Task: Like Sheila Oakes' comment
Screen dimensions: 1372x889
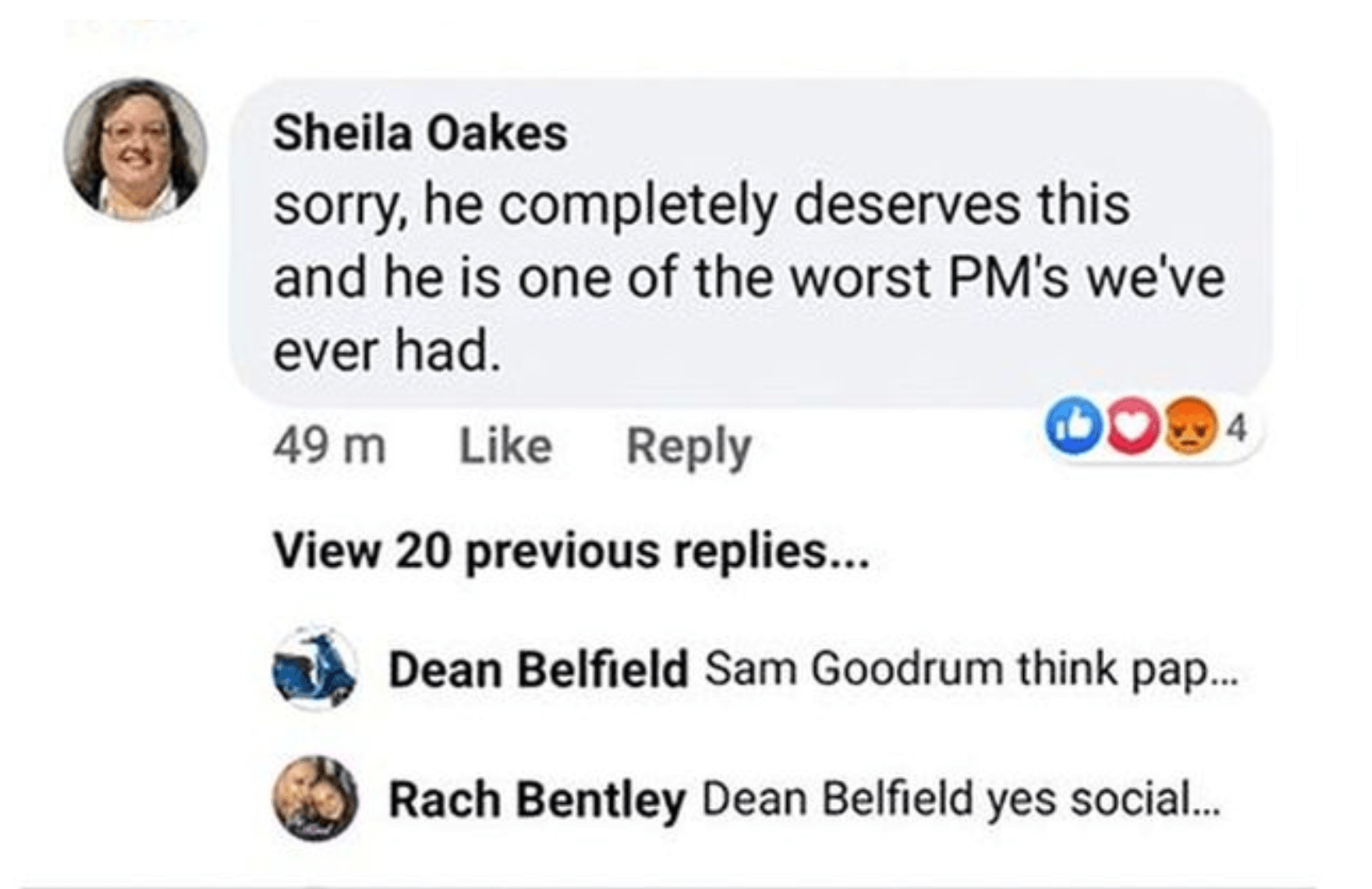Action: coord(505,447)
